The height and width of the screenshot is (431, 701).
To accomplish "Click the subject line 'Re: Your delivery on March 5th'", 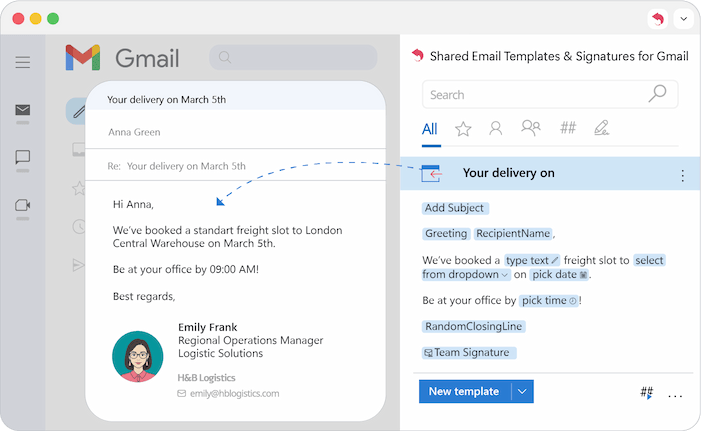I will coord(177,166).
